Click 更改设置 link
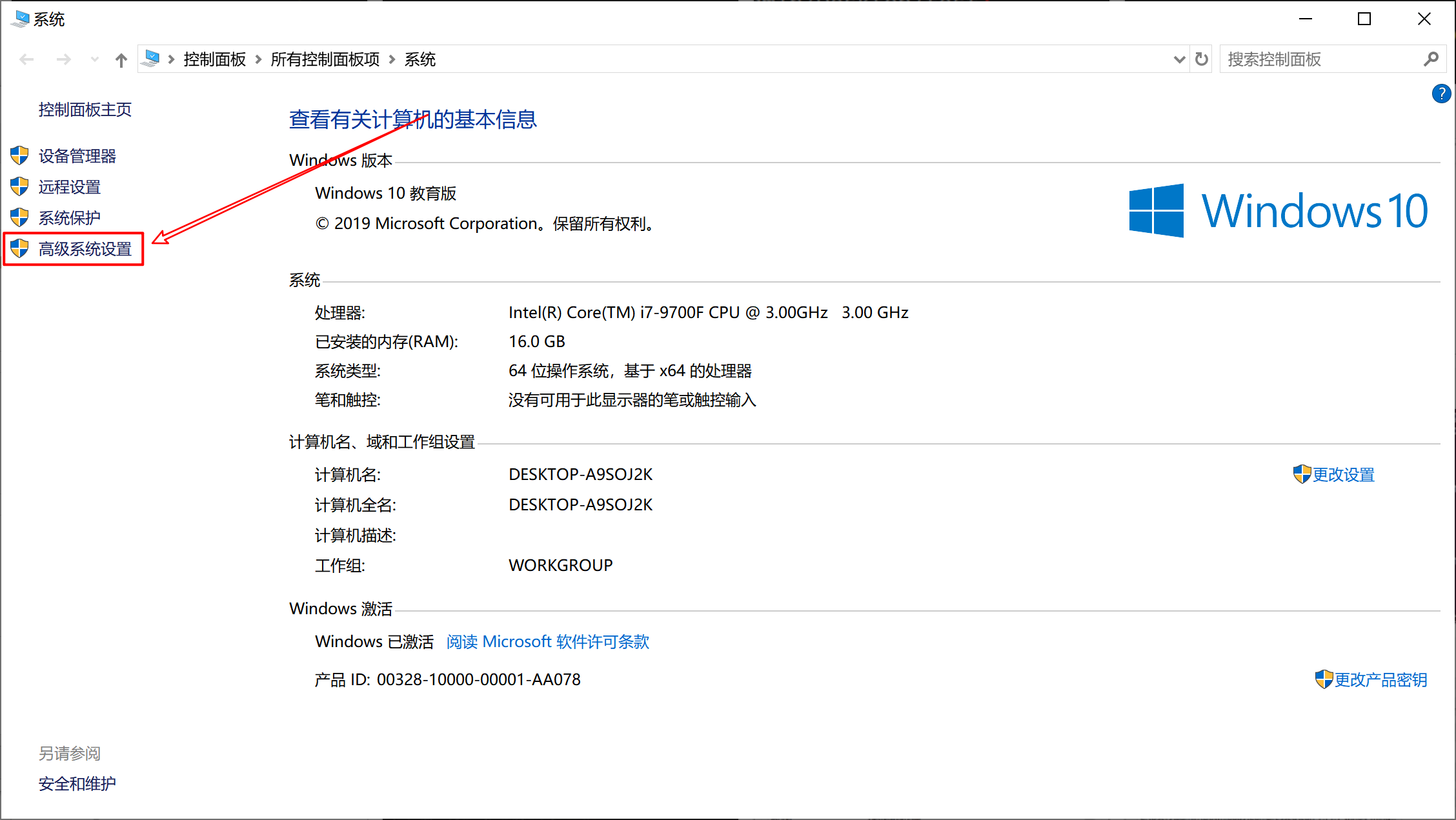1456x820 pixels. 1344,475
